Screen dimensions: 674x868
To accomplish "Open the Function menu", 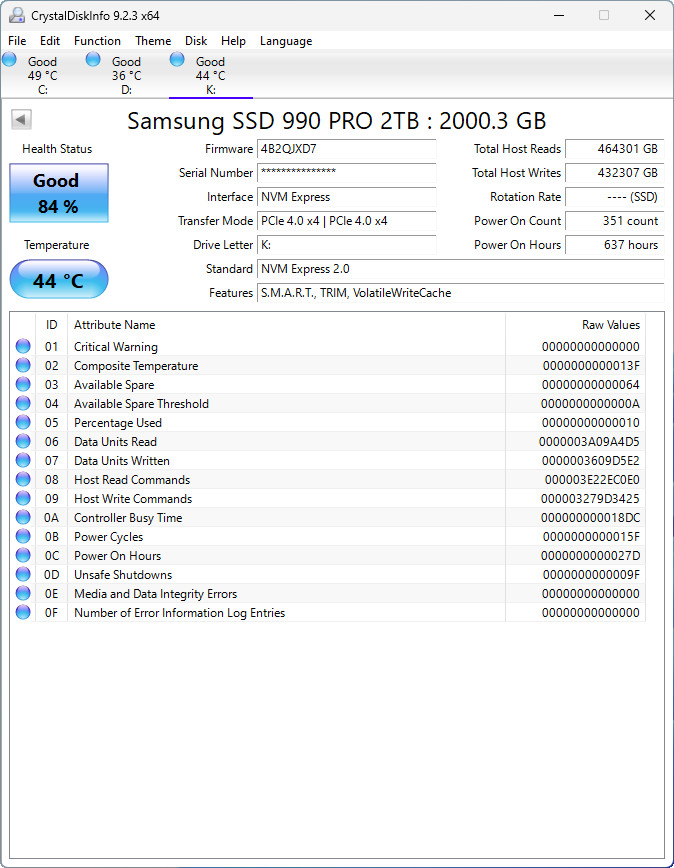I will click(x=97, y=41).
